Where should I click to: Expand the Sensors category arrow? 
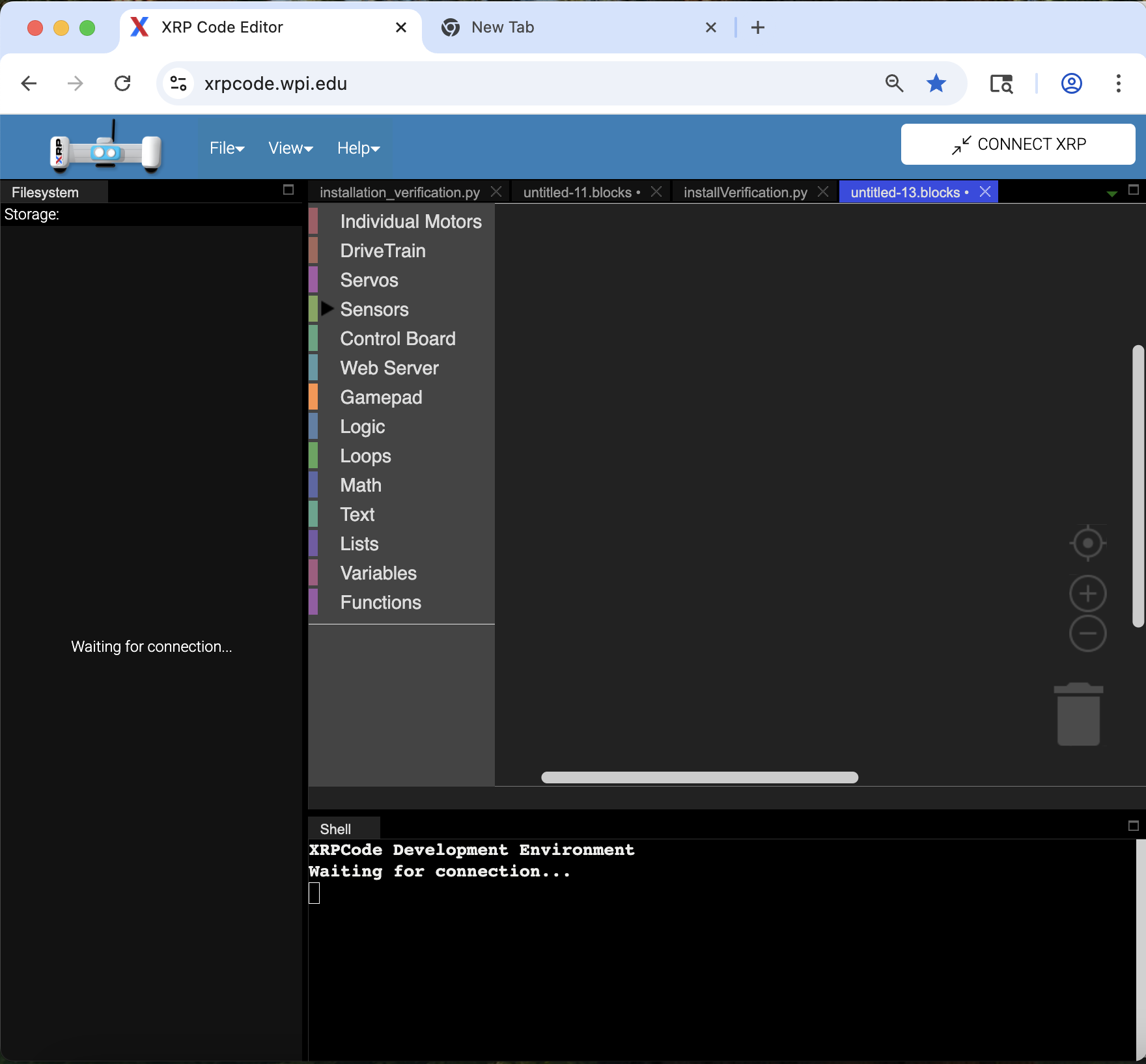point(328,309)
